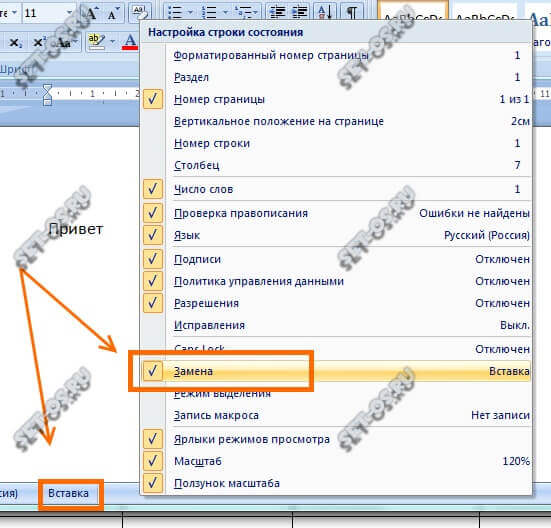Click the Increase Indent icon

click(x=300, y=13)
